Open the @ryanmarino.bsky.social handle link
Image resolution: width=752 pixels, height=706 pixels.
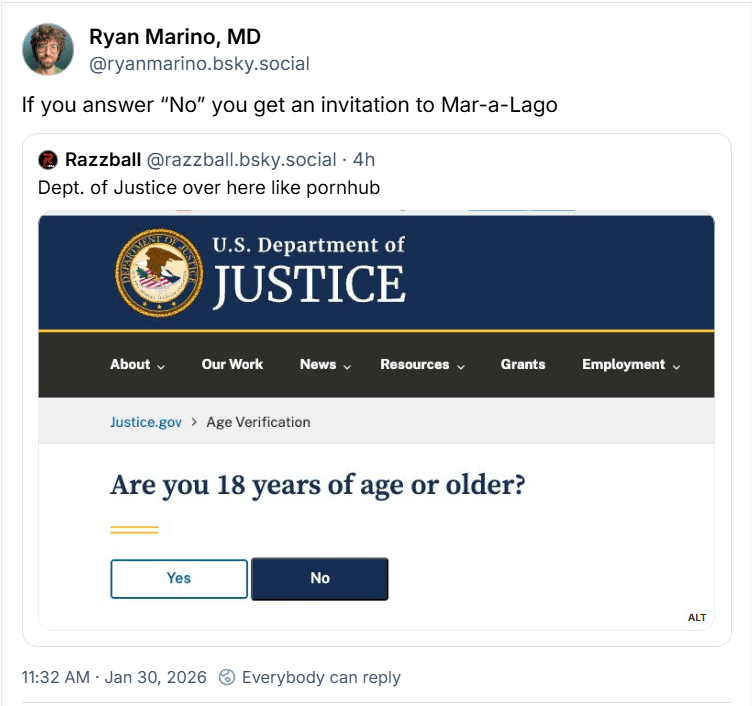point(199,64)
